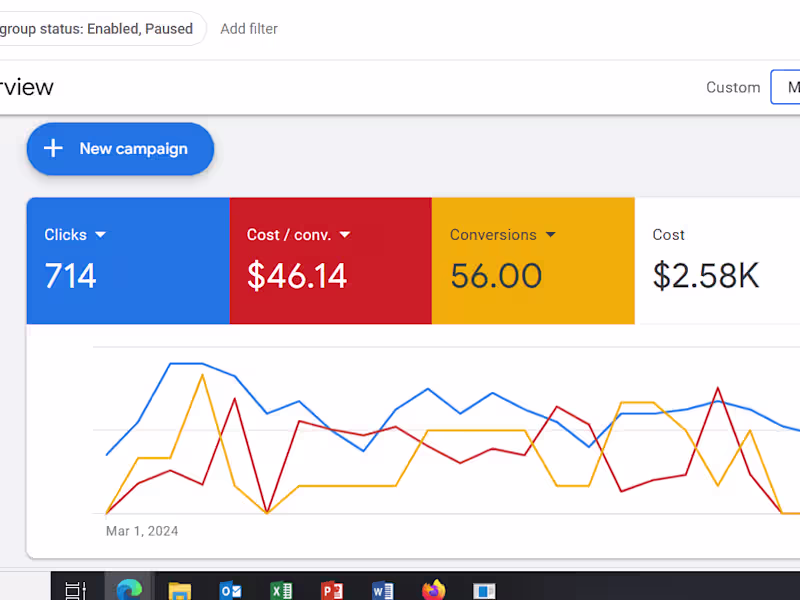This screenshot has height=600, width=800.
Task: Expand the Cost / conv. metric dropdown
Action: pyautogui.click(x=345, y=235)
